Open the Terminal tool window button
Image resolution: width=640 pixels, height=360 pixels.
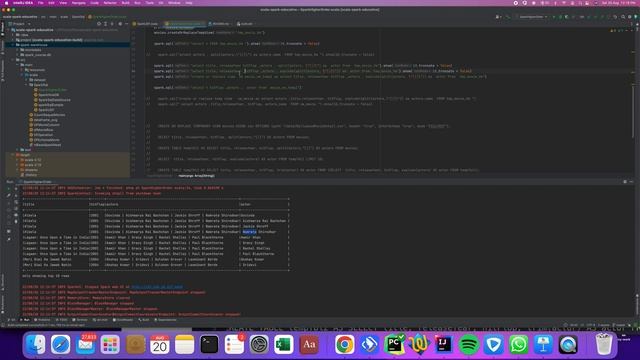pyautogui.click(x=81, y=320)
